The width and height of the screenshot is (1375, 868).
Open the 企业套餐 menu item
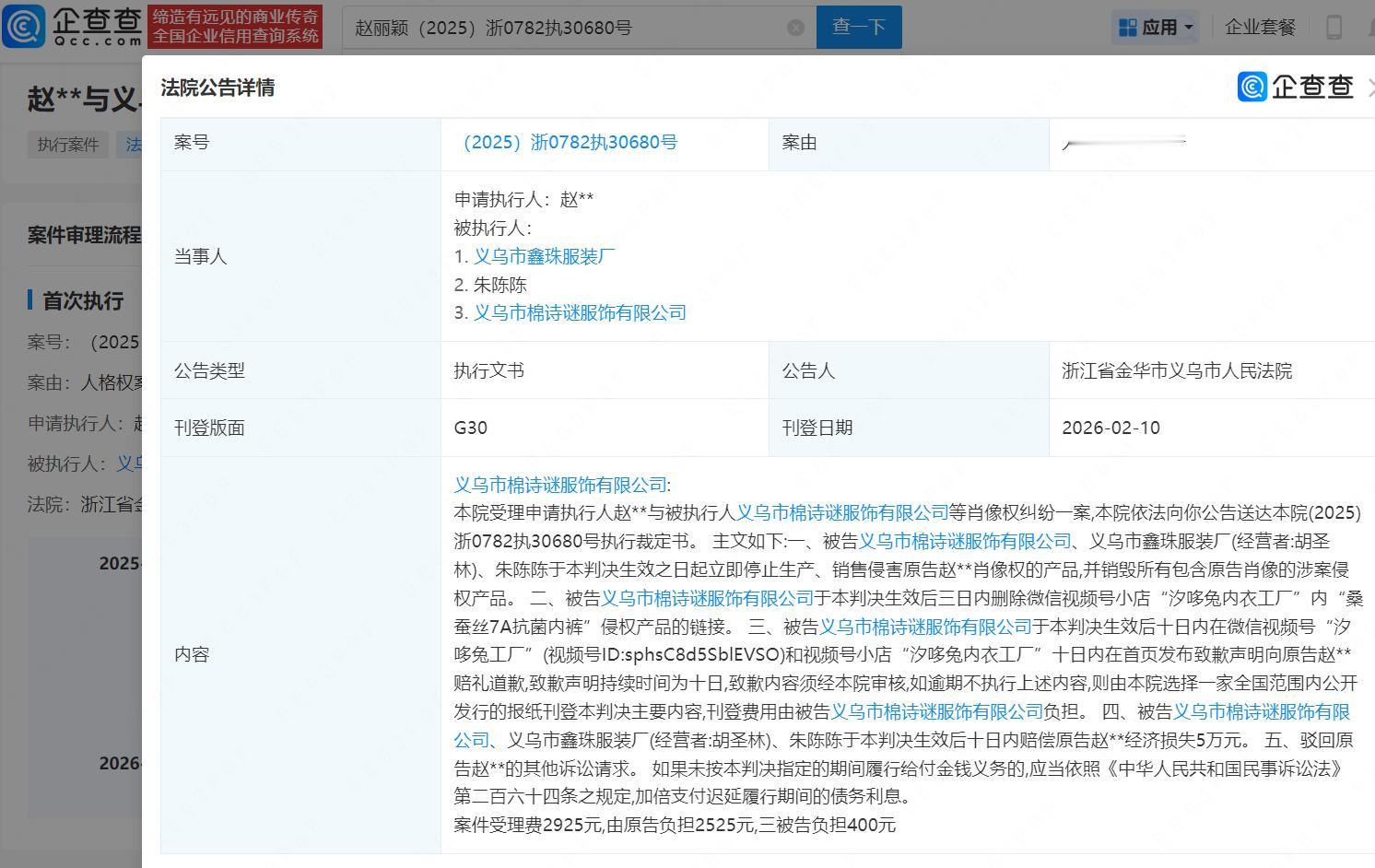(x=1260, y=28)
